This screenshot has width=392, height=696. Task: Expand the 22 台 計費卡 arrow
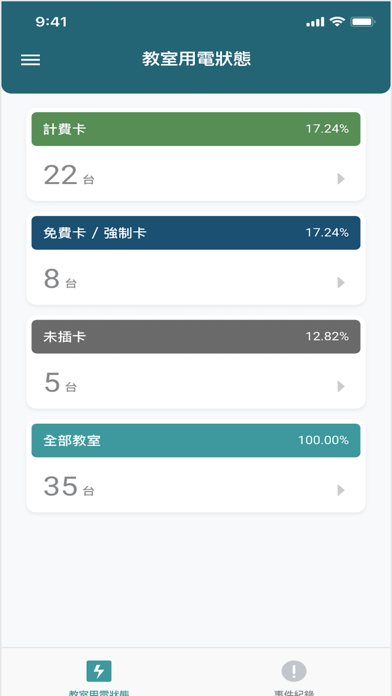click(341, 178)
